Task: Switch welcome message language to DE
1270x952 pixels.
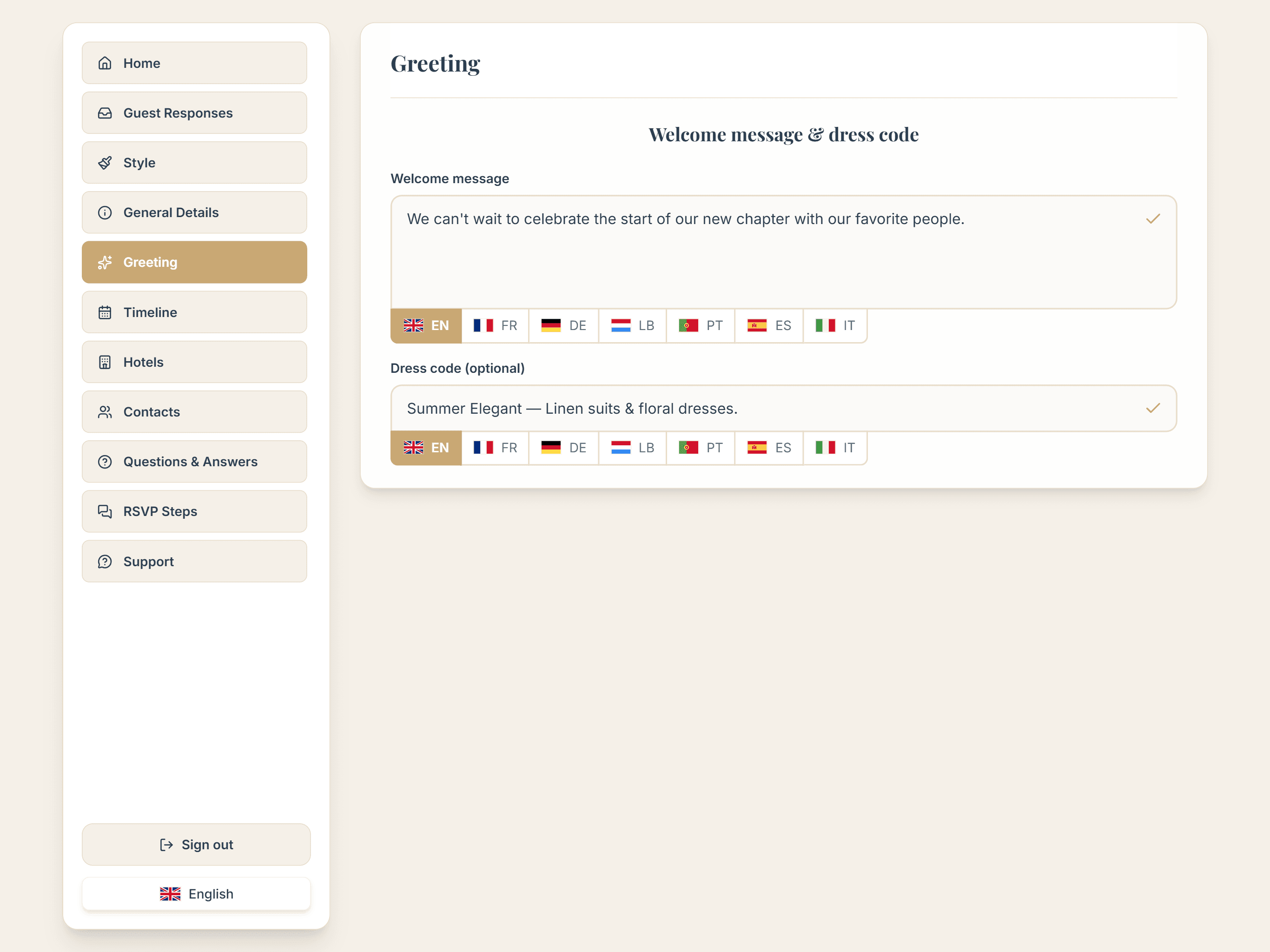Action: pos(564,325)
